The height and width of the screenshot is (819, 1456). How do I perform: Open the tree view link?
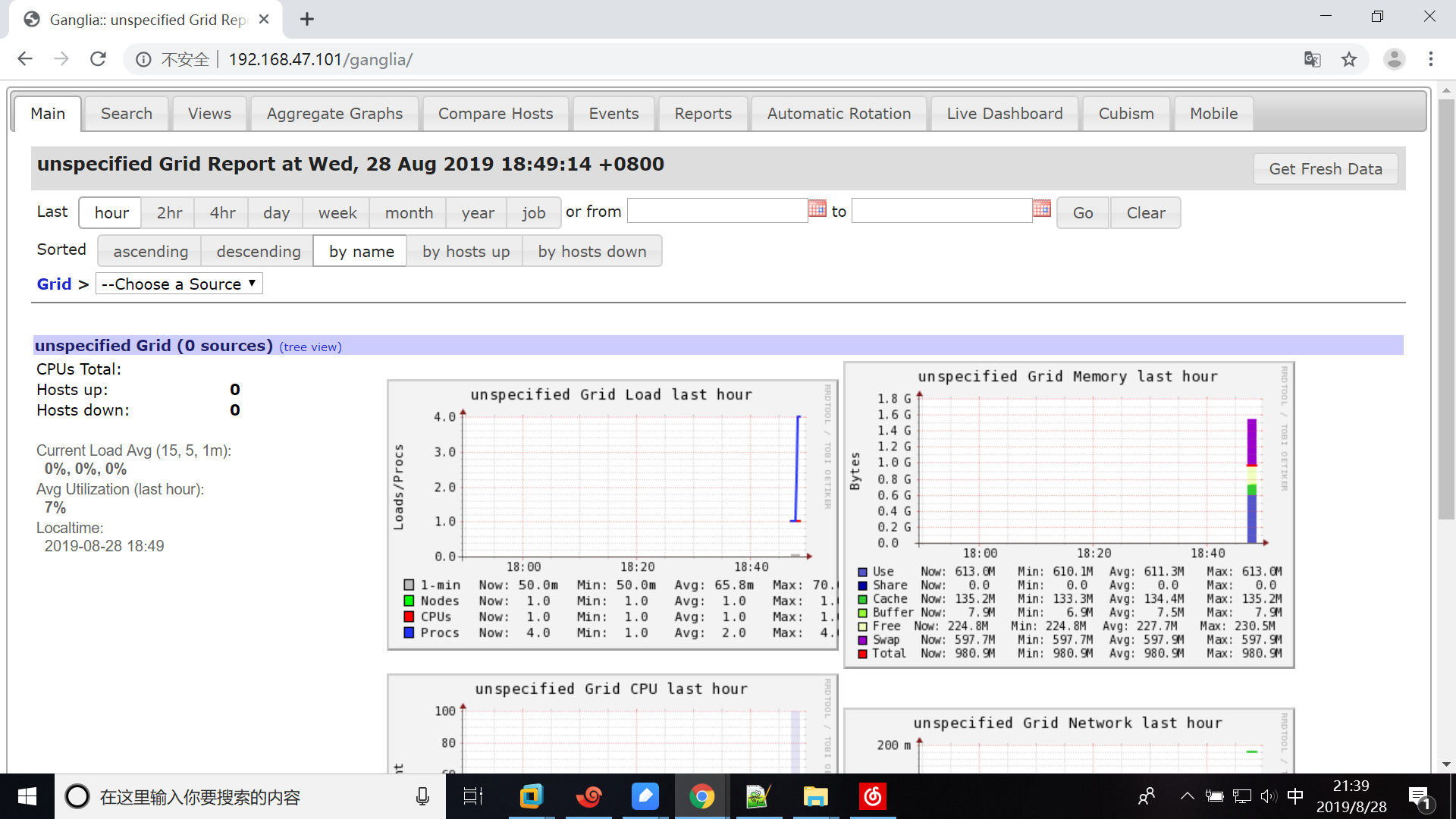point(310,347)
